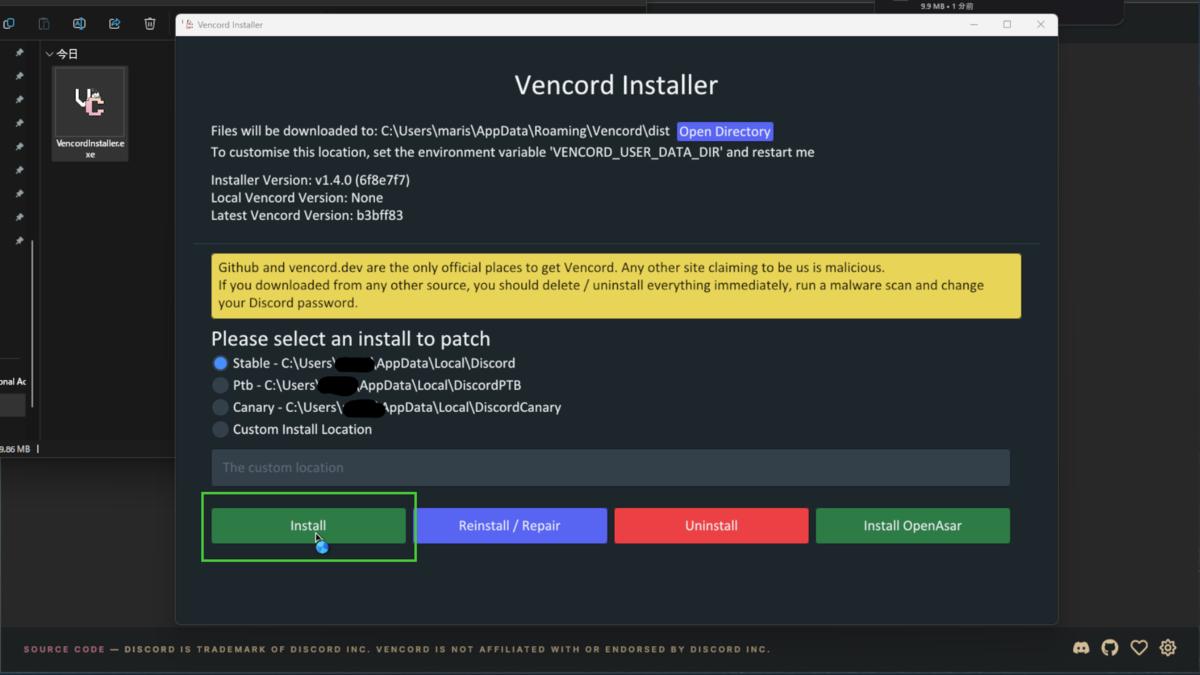The height and width of the screenshot is (675, 1200).
Task: Click the green Install button
Action: click(x=308, y=525)
